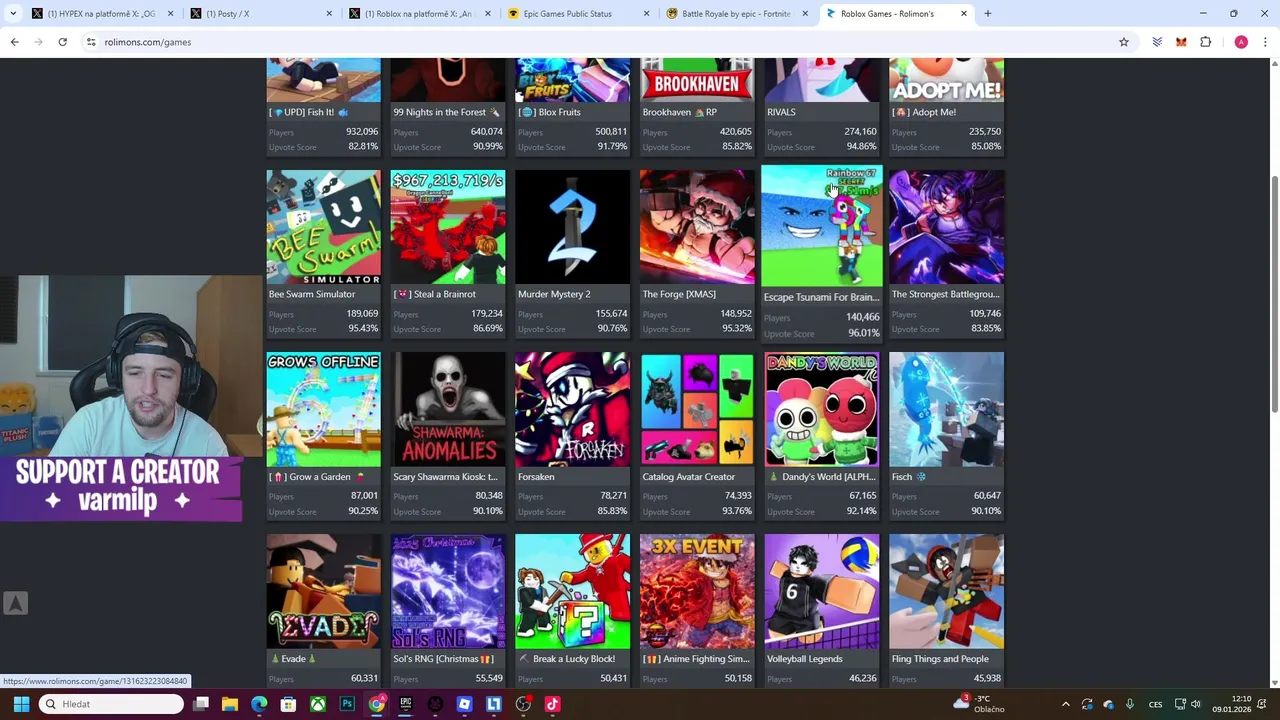
Task: Show hidden system tray icons
Action: point(1065,704)
